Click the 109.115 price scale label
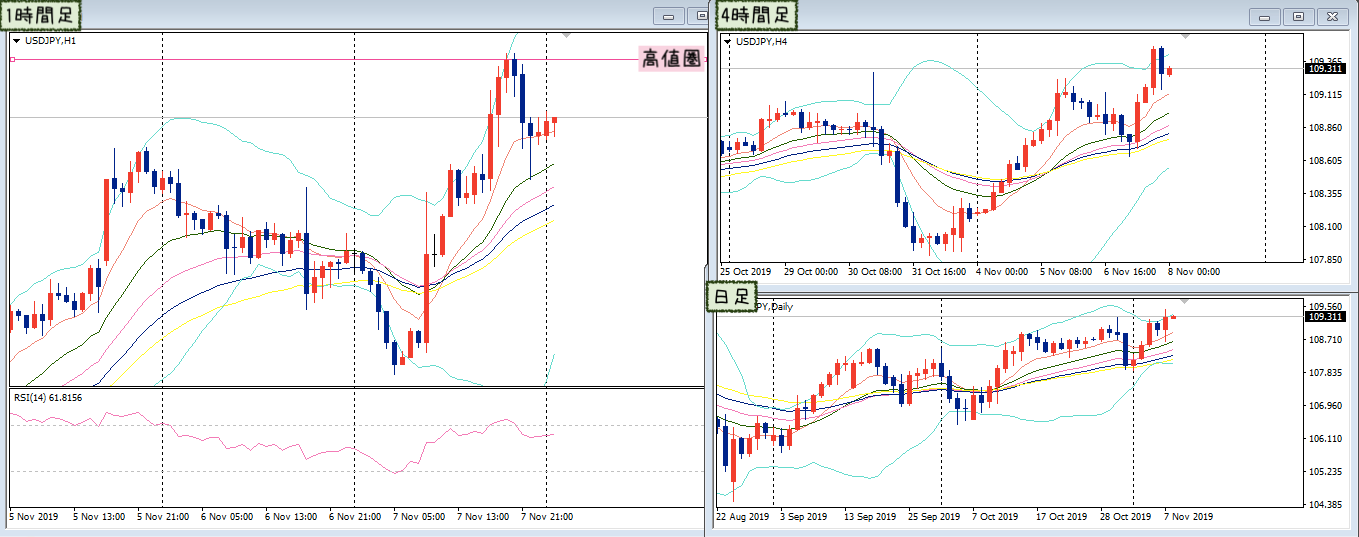 coord(1325,95)
